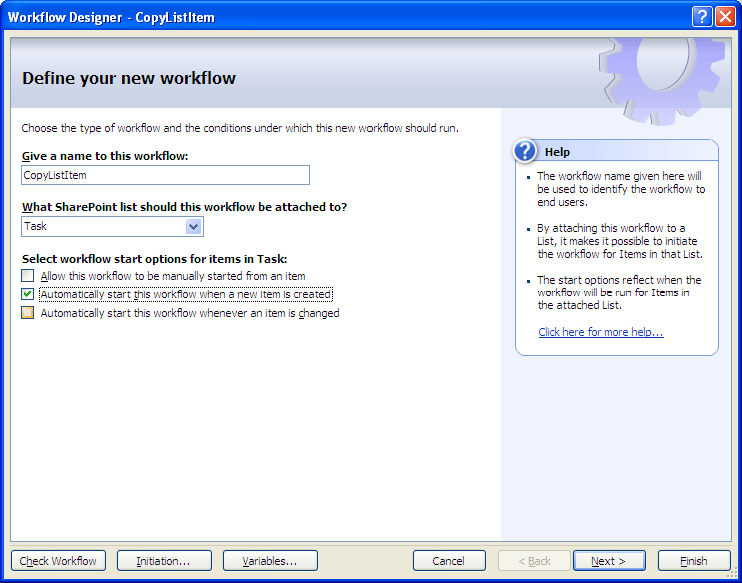Screen dimensions: 742x583
Task: Cancel the workflow designer
Action: tap(449, 561)
